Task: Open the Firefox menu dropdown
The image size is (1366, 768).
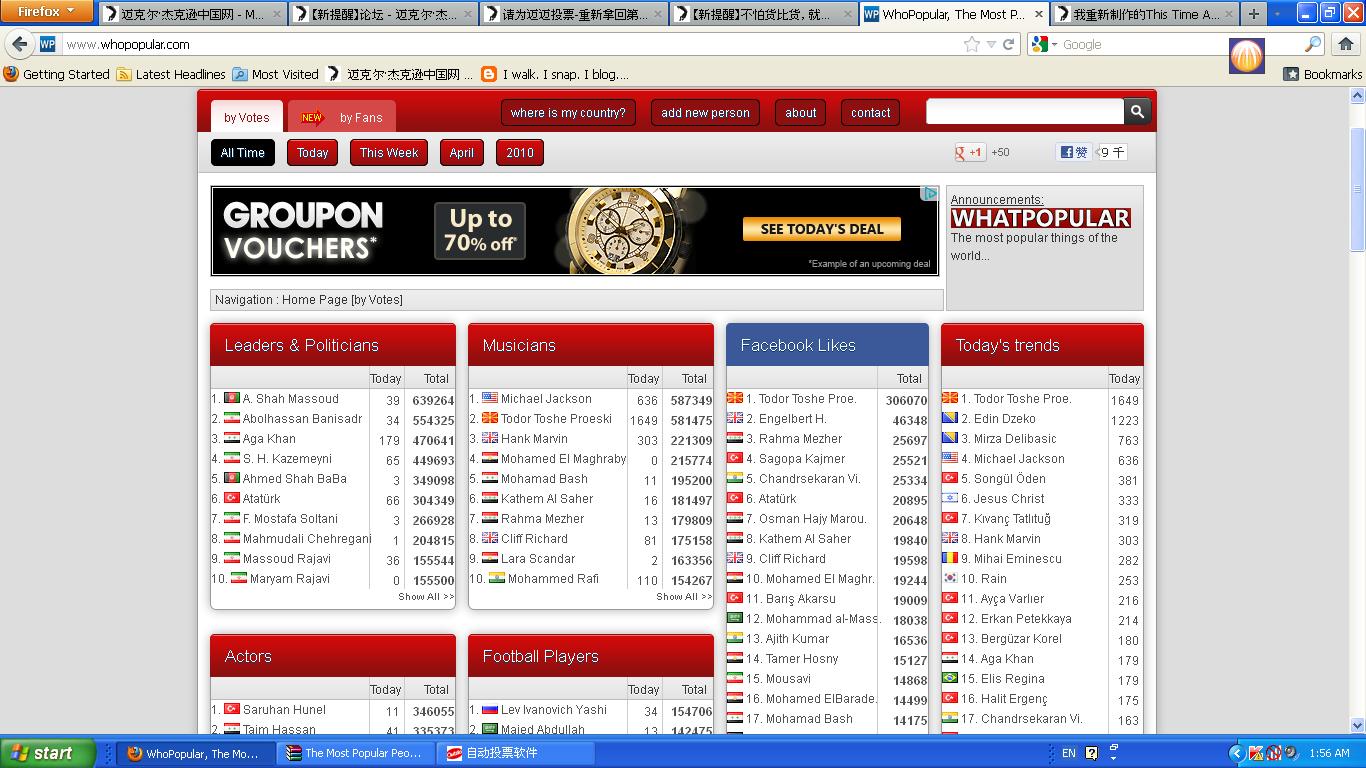Action: click(x=47, y=12)
